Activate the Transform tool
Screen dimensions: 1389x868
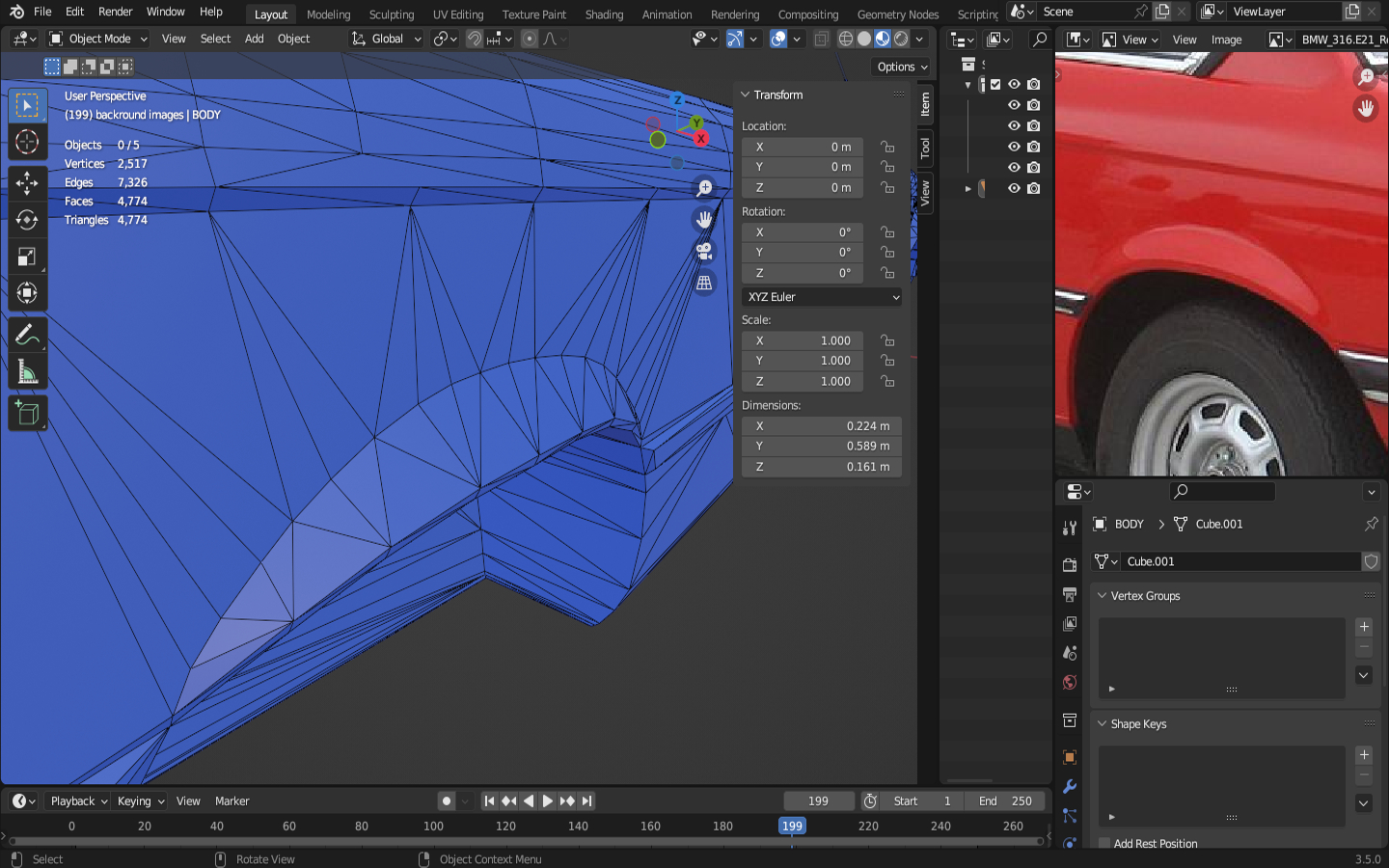(27, 293)
